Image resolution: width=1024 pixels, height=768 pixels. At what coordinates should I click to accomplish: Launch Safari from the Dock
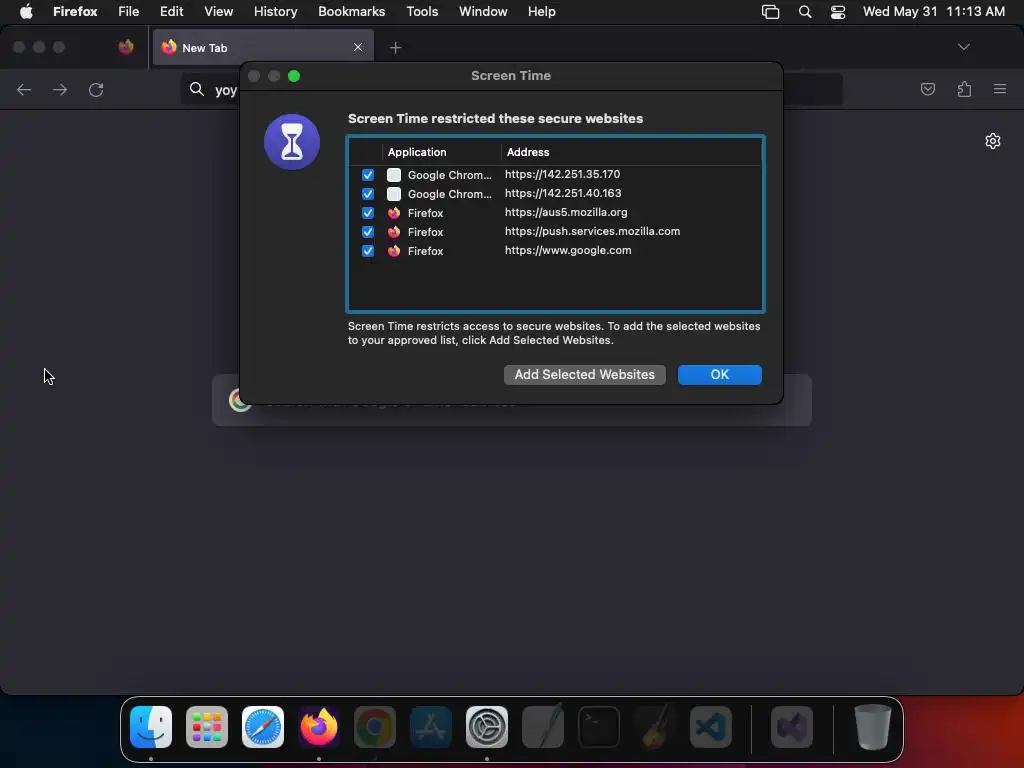(x=263, y=727)
